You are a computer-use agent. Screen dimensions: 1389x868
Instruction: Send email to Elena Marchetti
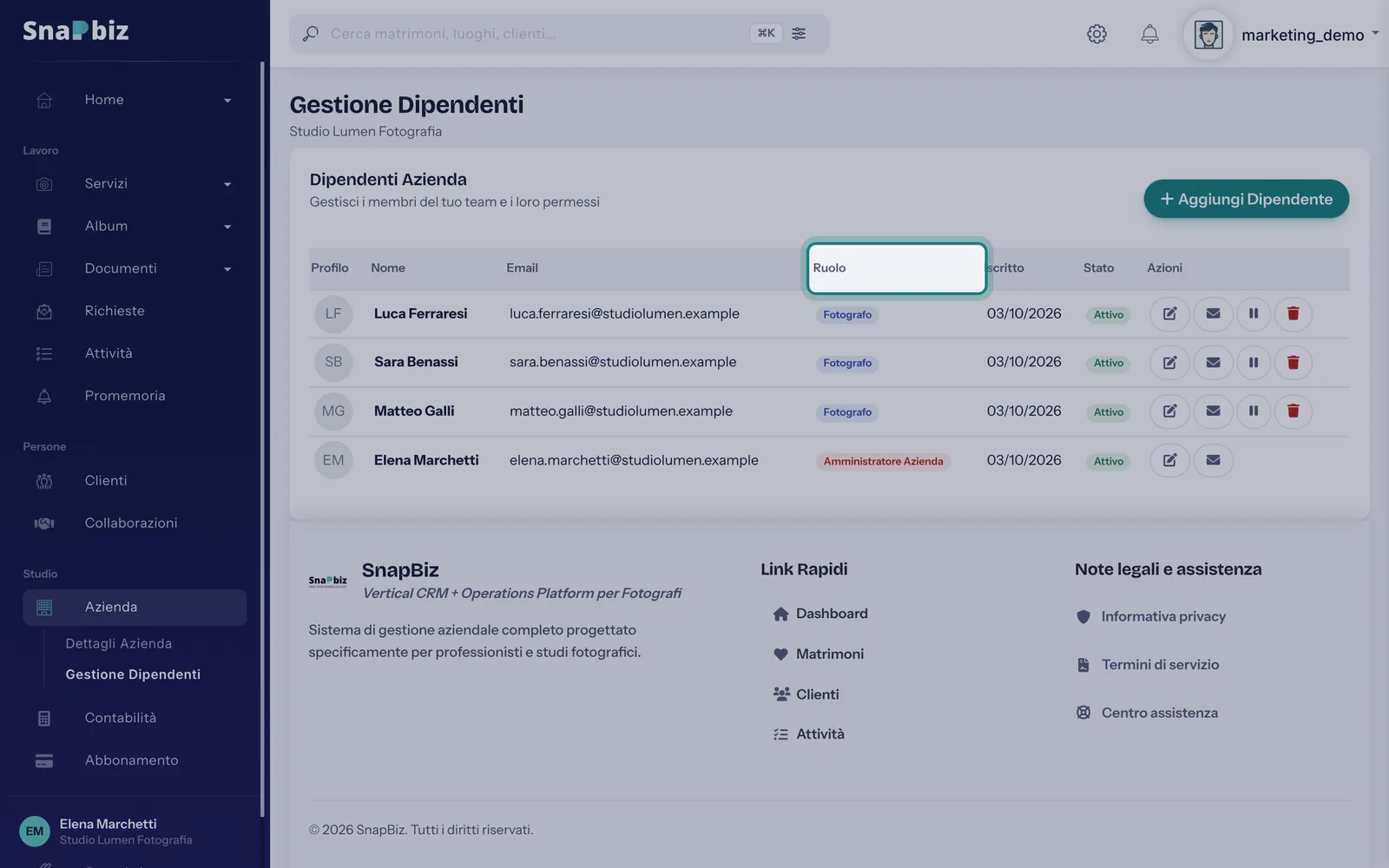click(x=1213, y=460)
